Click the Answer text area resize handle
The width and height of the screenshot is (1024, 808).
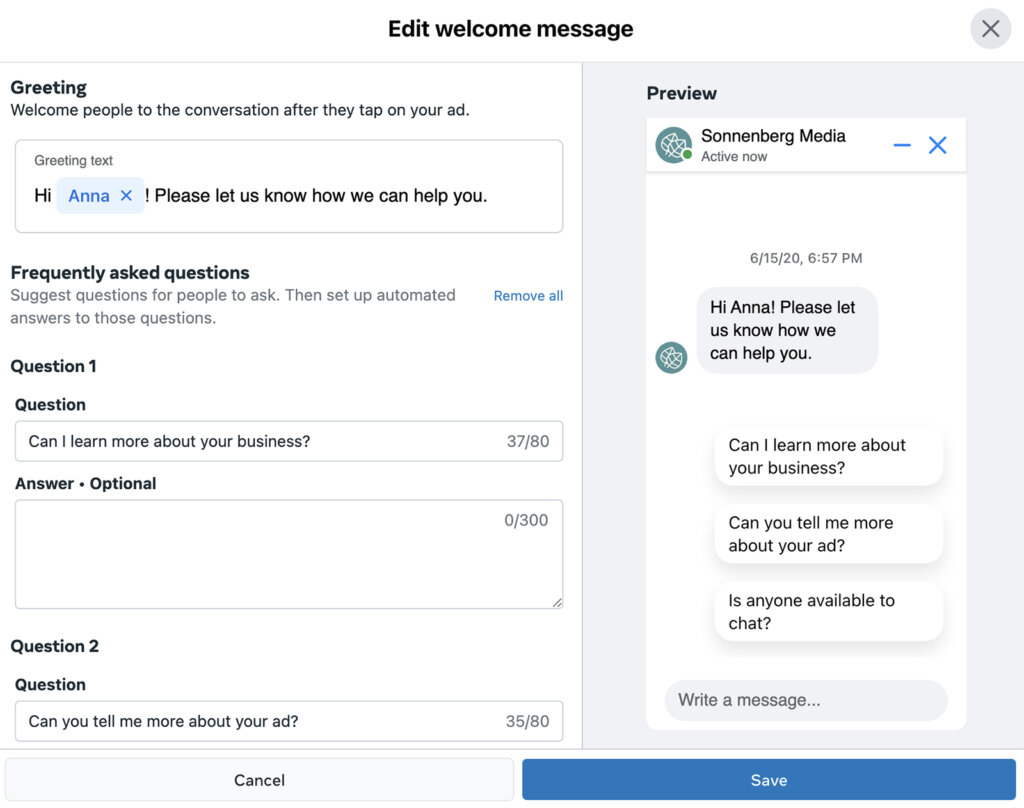(556, 600)
